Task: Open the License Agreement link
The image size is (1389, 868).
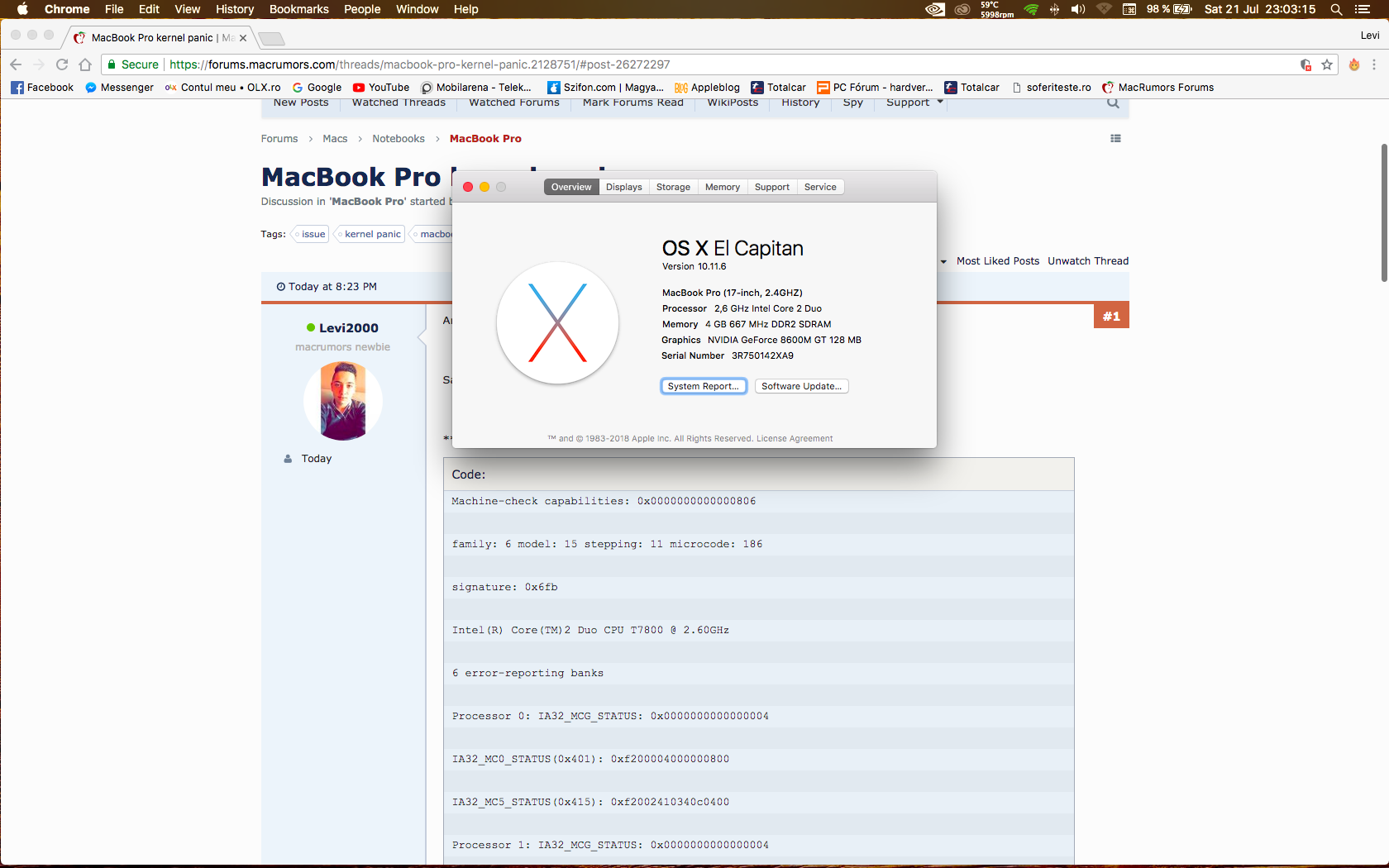Action: [795, 439]
